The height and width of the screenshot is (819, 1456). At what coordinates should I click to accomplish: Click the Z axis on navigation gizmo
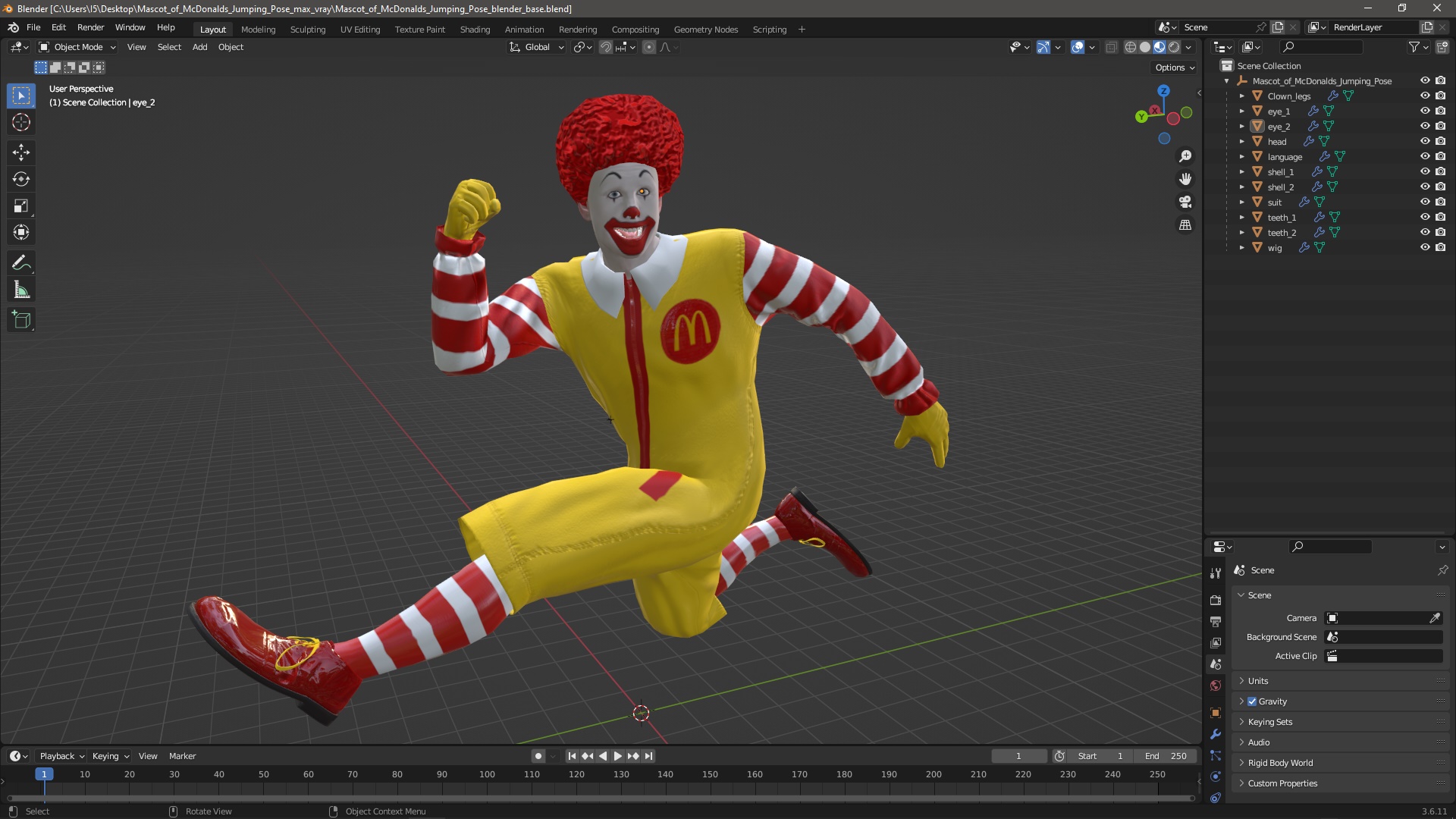[1163, 90]
